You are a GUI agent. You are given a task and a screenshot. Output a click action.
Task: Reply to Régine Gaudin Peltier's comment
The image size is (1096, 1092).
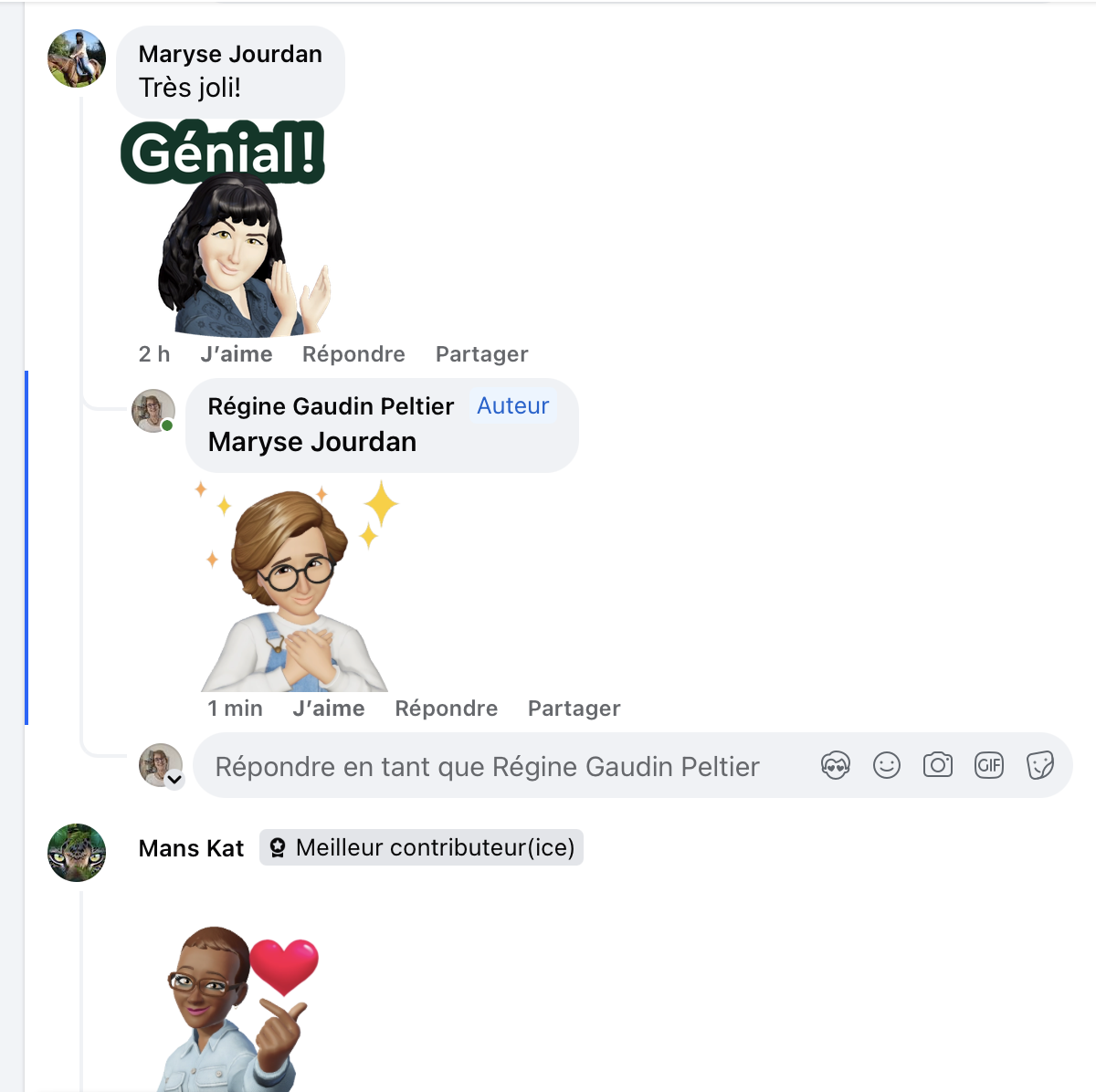[446, 709]
